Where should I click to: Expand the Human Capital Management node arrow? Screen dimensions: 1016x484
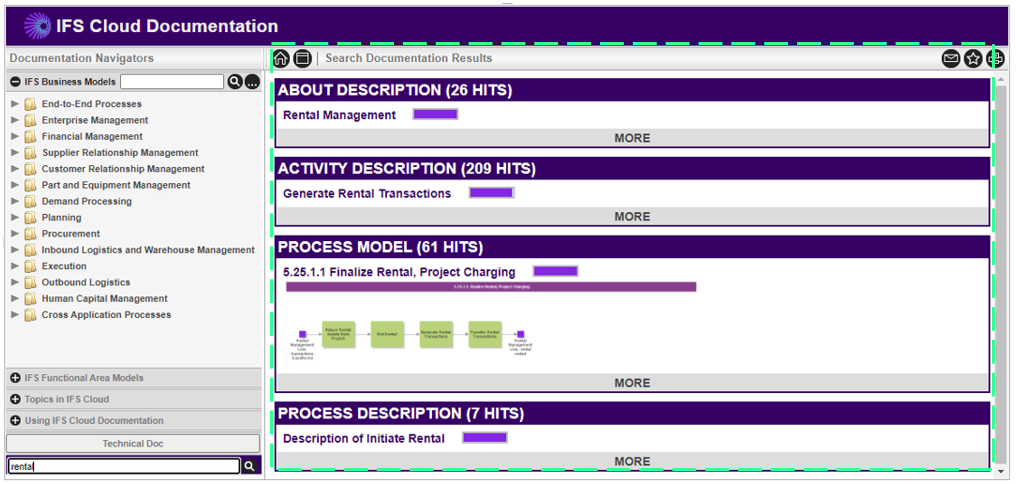(x=15, y=298)
